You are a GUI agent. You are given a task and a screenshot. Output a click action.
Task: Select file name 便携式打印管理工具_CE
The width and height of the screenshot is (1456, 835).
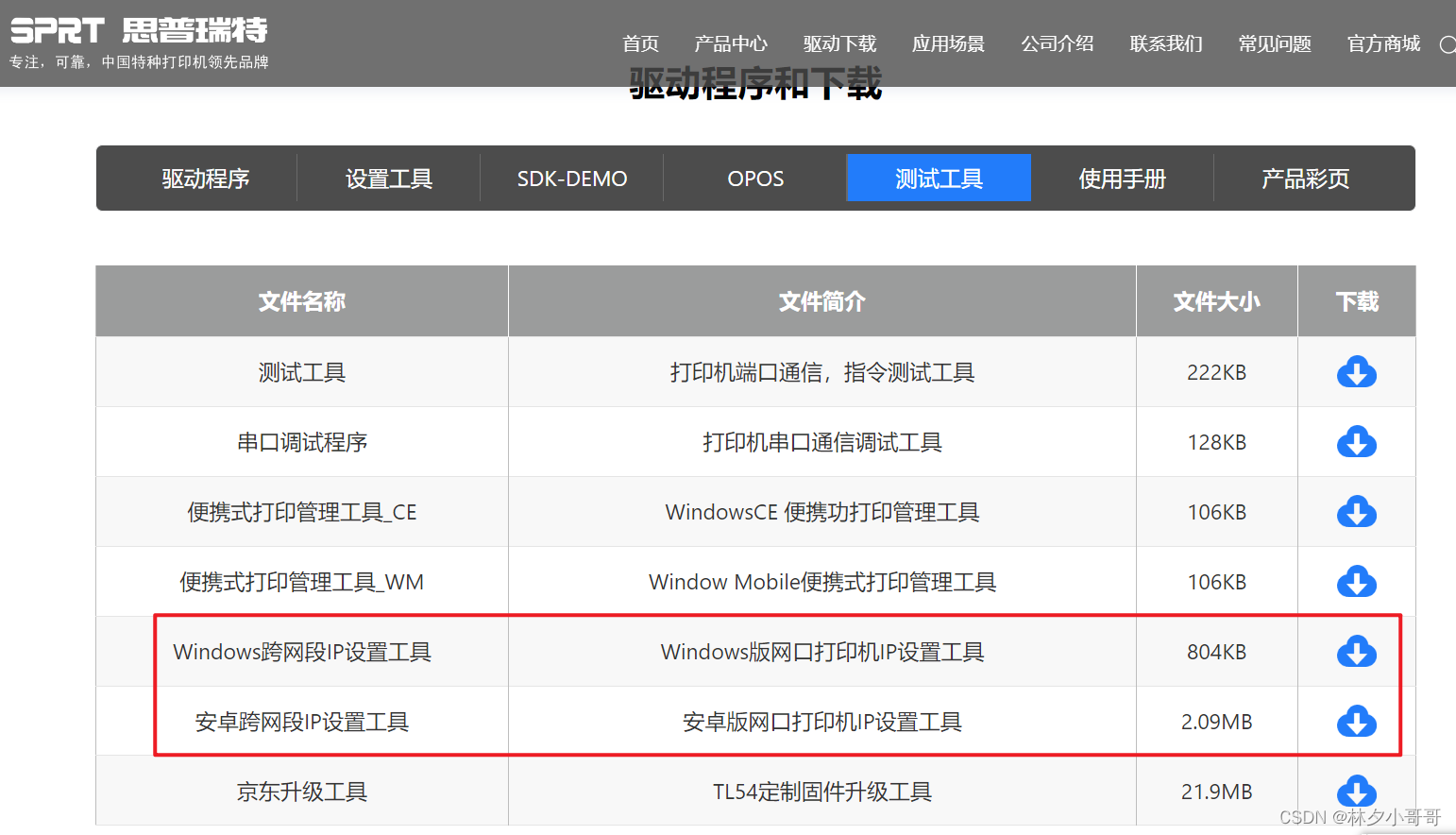(x=302, y=512)
